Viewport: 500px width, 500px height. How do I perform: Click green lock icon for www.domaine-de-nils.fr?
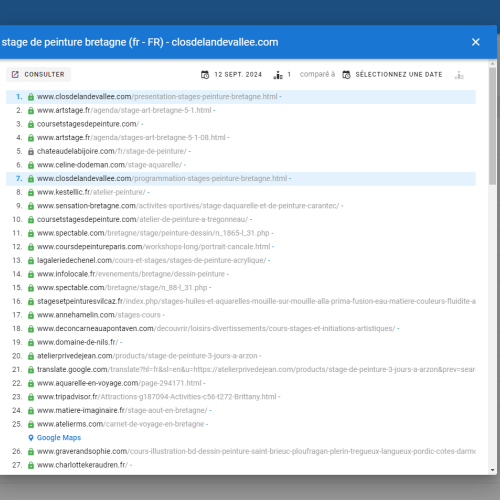(31, 343)
